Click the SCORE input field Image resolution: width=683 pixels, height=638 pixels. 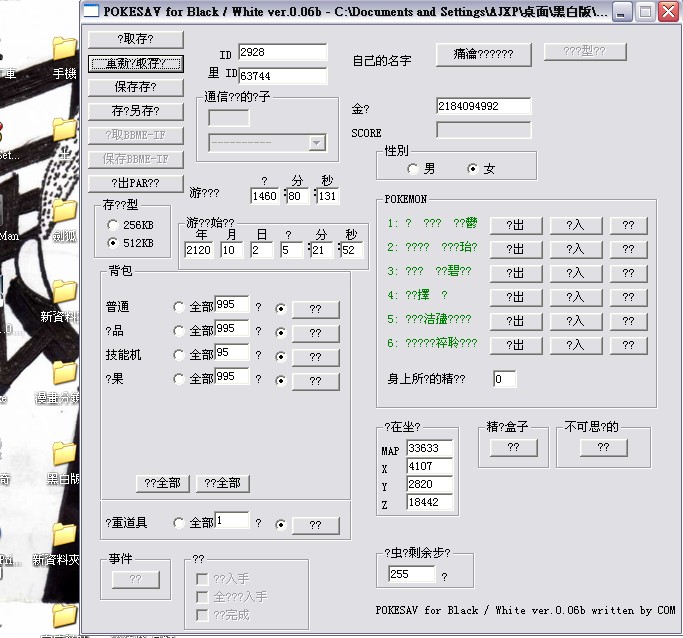coord(484,130)
